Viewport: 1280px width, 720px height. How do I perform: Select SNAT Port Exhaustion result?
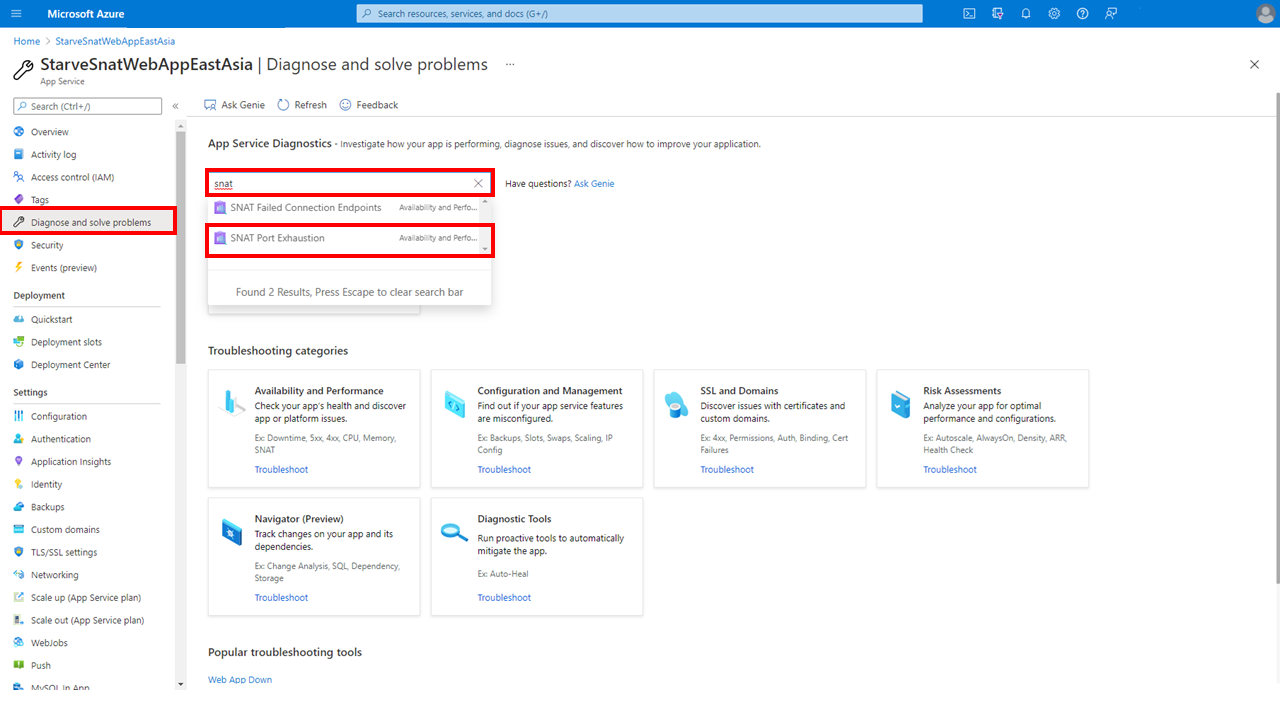pyautogui.click(x=277, y=238)
